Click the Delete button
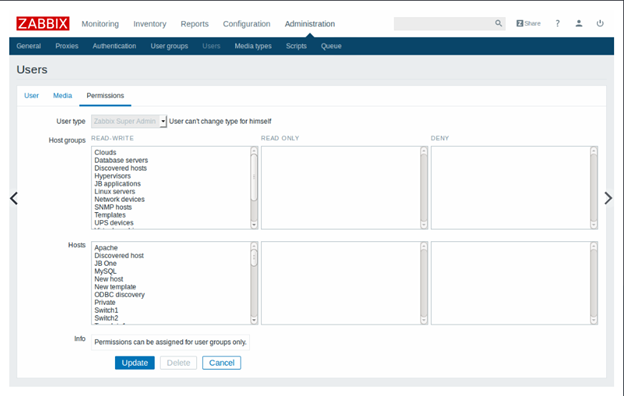Viewport: 624px width, 396px height. point(178,363)
